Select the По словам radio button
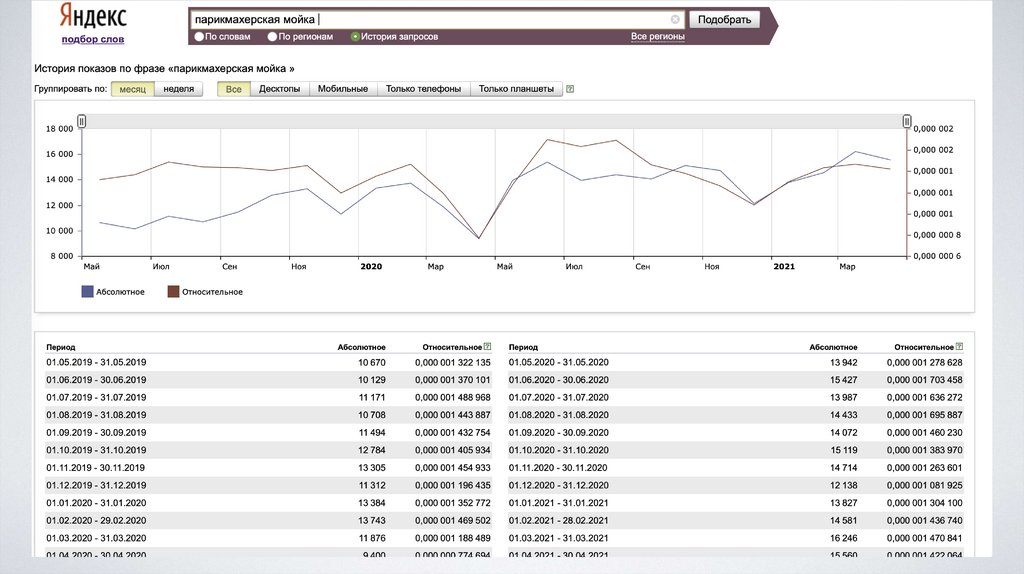 pyautogui.click(x=199, y=37)
